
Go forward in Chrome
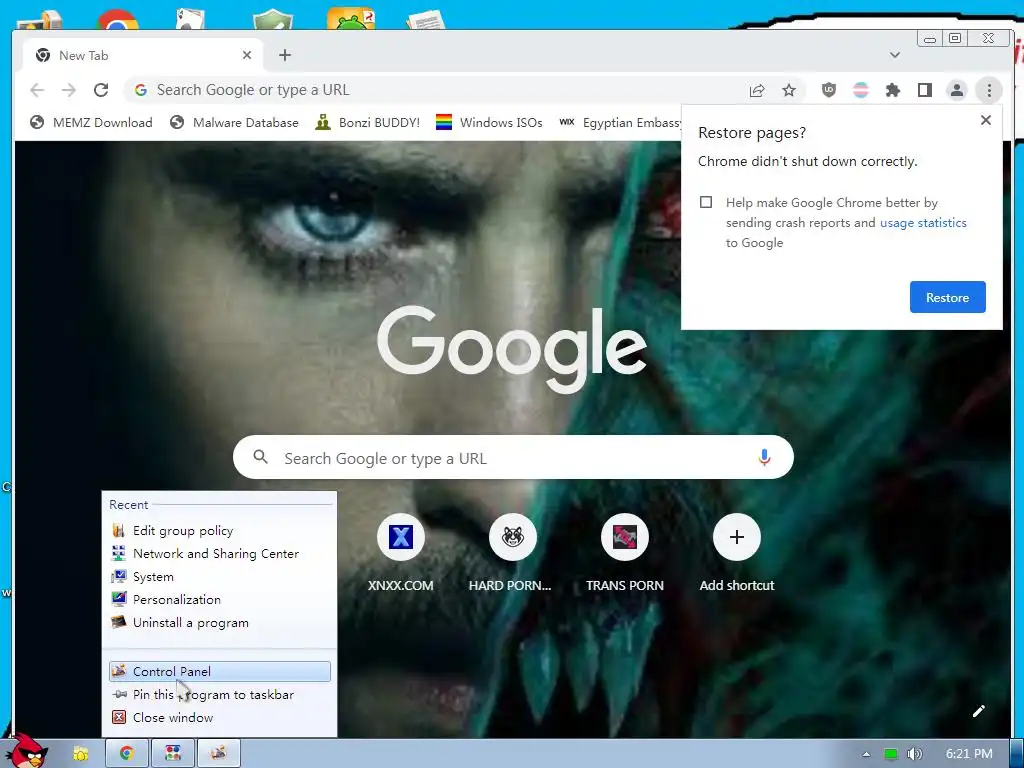[x=69, y=89]
